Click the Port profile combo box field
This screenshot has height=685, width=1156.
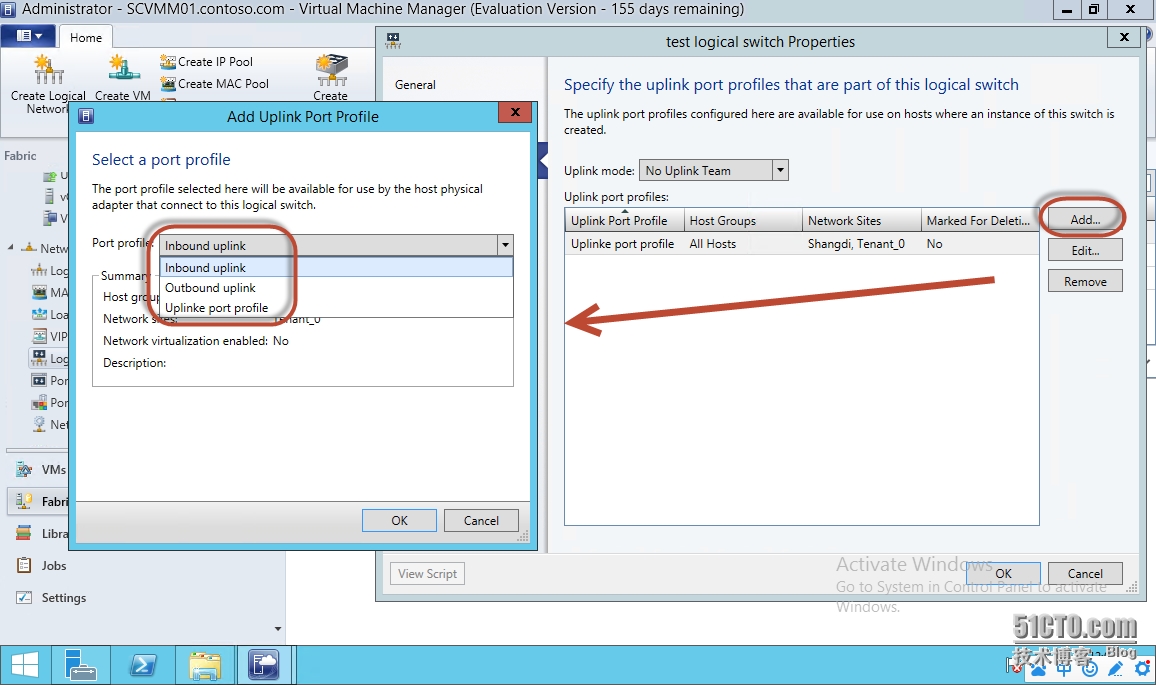pos(335,245)
